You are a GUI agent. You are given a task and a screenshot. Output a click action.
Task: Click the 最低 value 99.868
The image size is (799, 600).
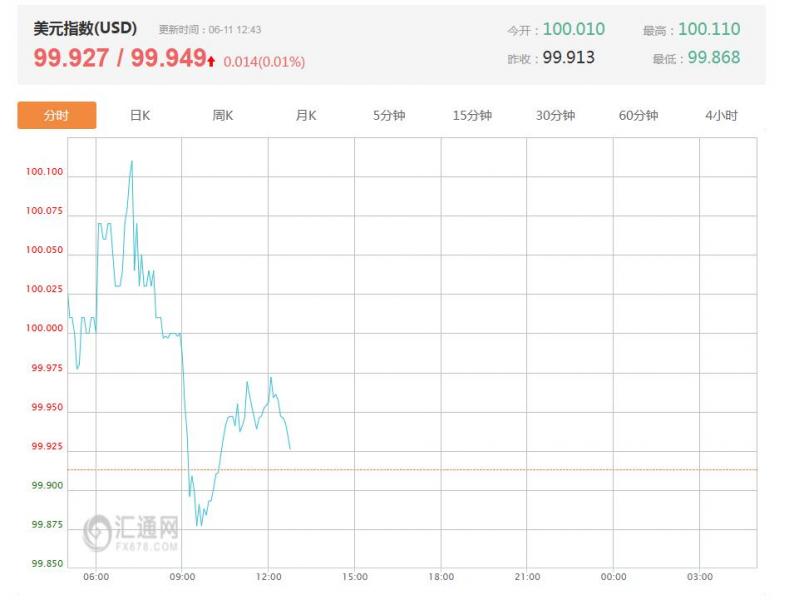tap(713, 57)
